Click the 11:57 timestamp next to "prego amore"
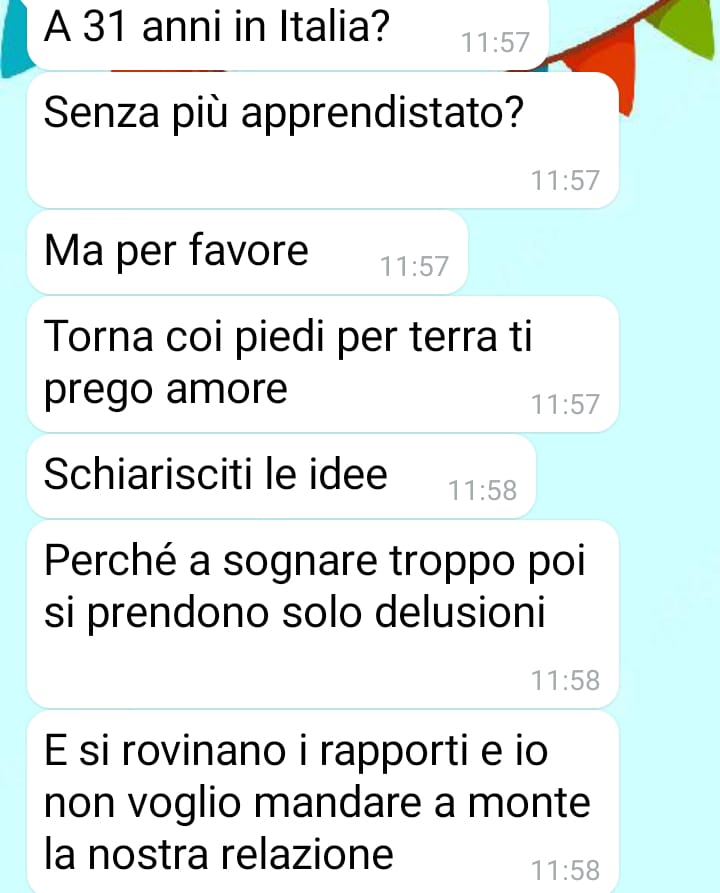Viewport: 720px width, 893px height. click(566, 404)
